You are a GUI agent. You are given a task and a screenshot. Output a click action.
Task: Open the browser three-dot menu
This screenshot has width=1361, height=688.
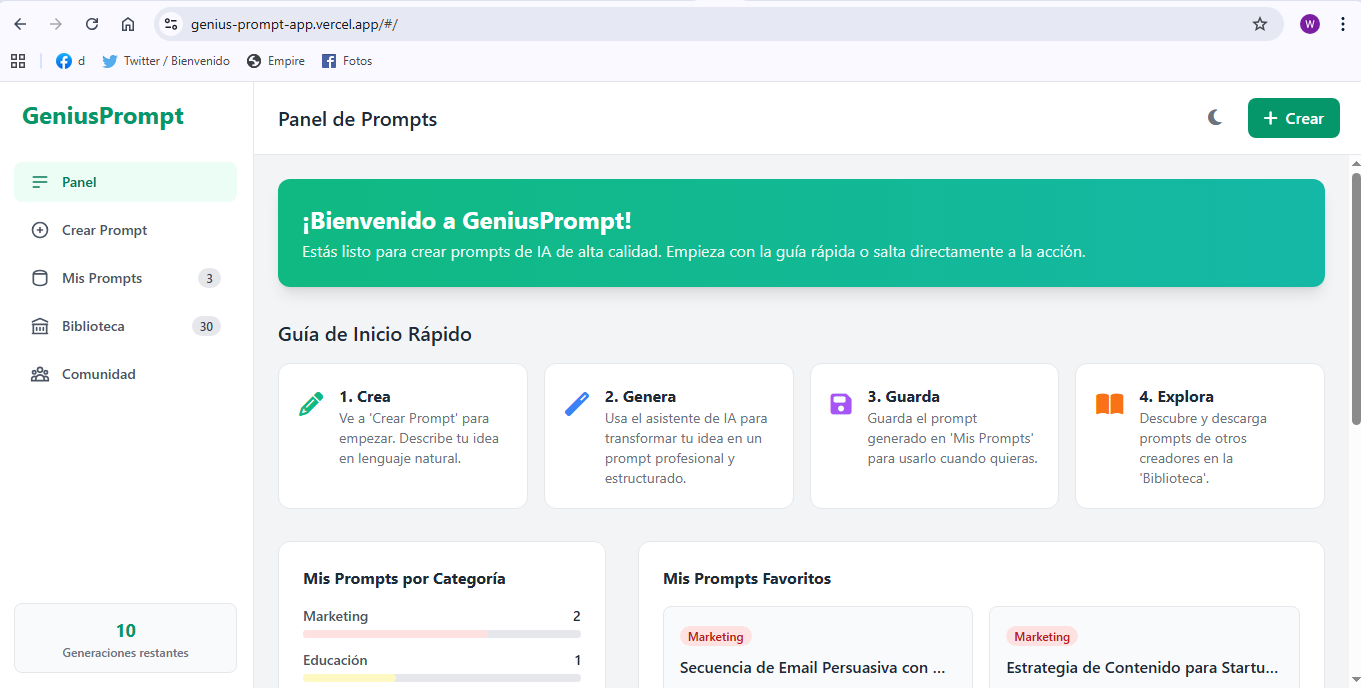click(x=1342, y=24)
